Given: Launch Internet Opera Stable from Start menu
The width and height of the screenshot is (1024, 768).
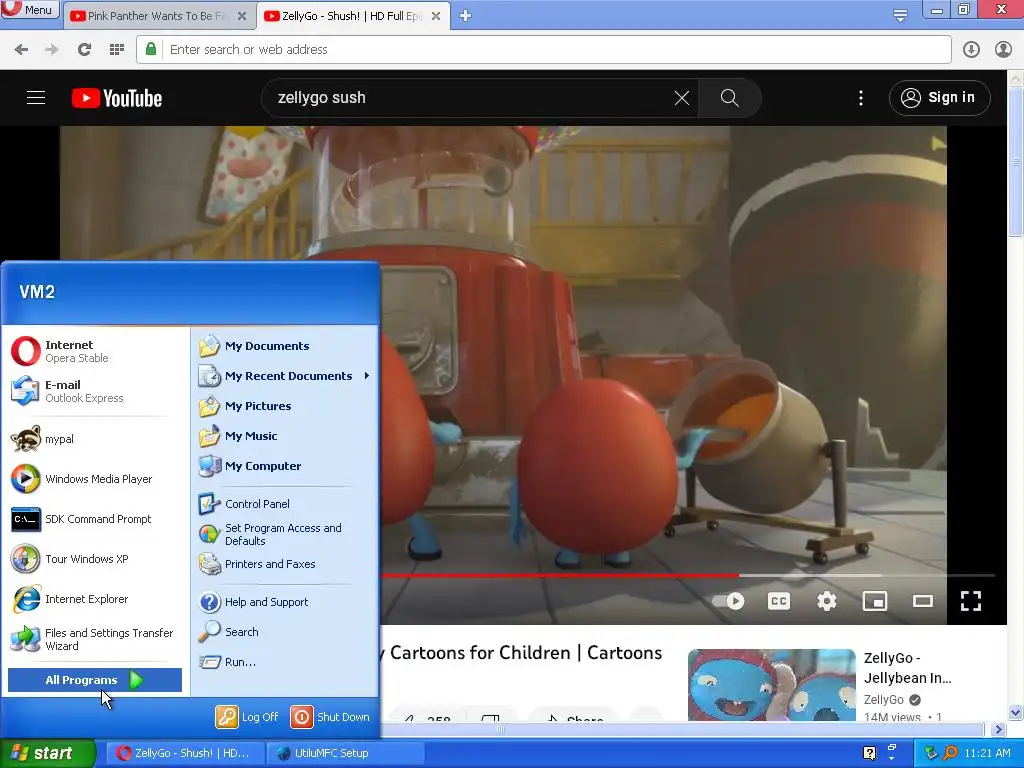Looking at the screenshot, I should [x=95, y=351].
